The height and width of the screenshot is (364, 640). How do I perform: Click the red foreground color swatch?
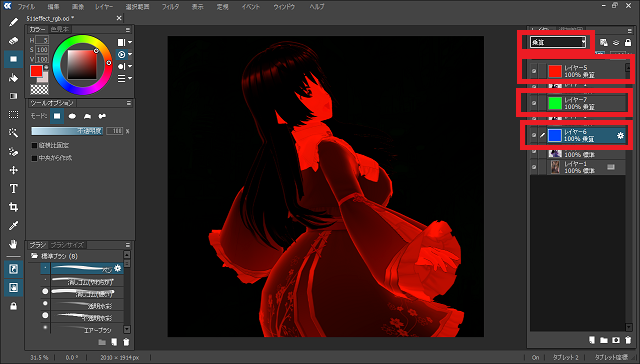point(36,71)
